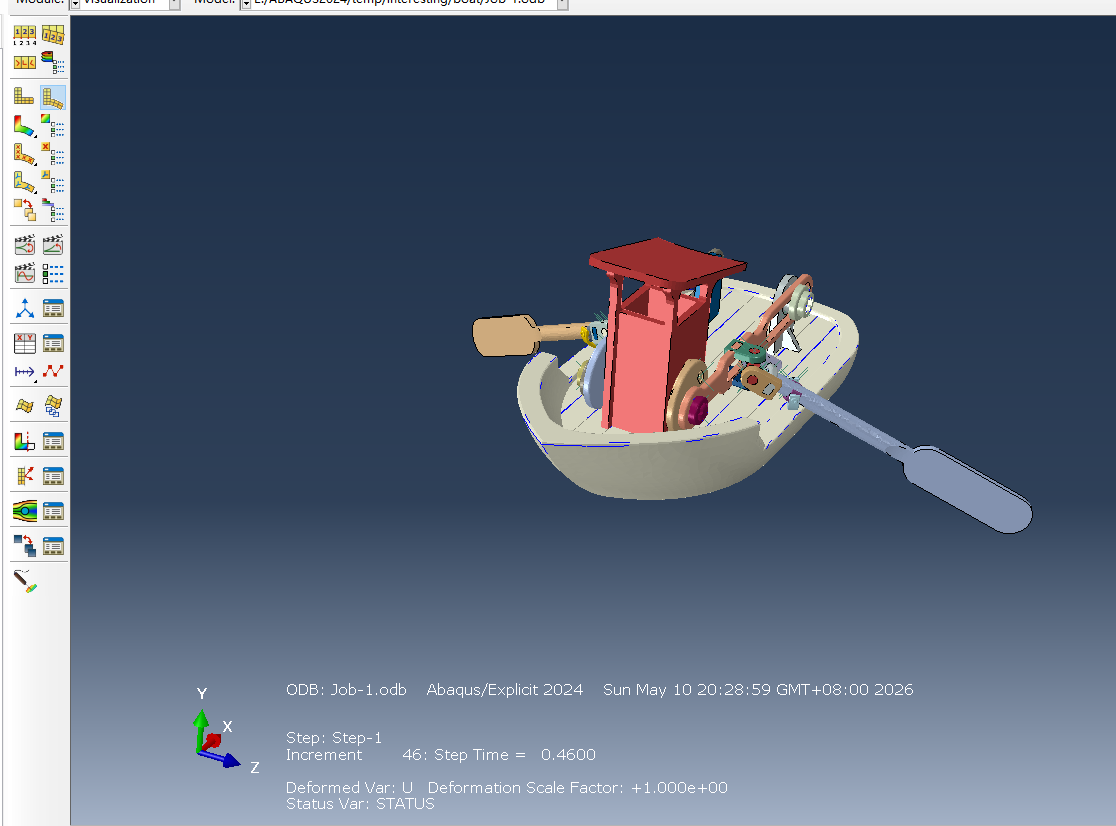Open Common Options with the 1234 icon
The image size is (1116, 826).
coord(24,35)
